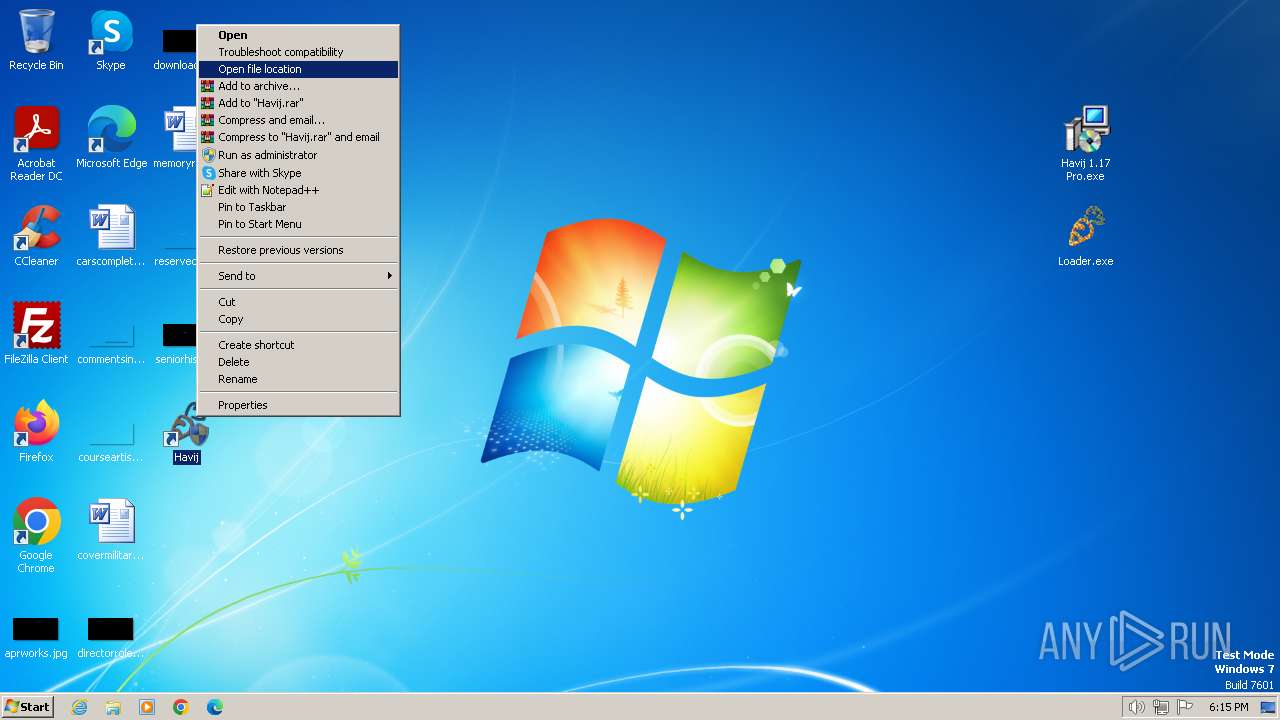Choose Properties in the context menu
The height and width of the screenshot is (720, 1280).
click(x=299, y=405)
